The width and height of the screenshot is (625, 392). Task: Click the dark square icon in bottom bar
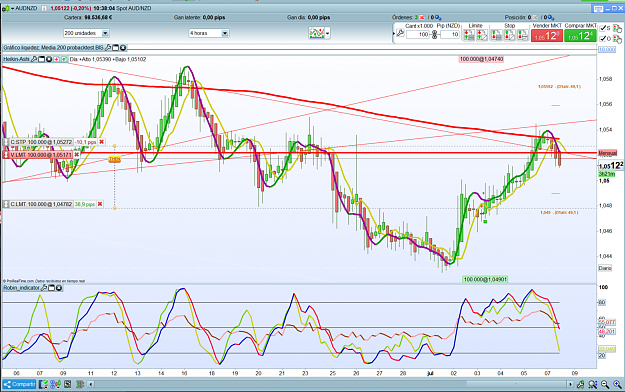click(67, 384)
